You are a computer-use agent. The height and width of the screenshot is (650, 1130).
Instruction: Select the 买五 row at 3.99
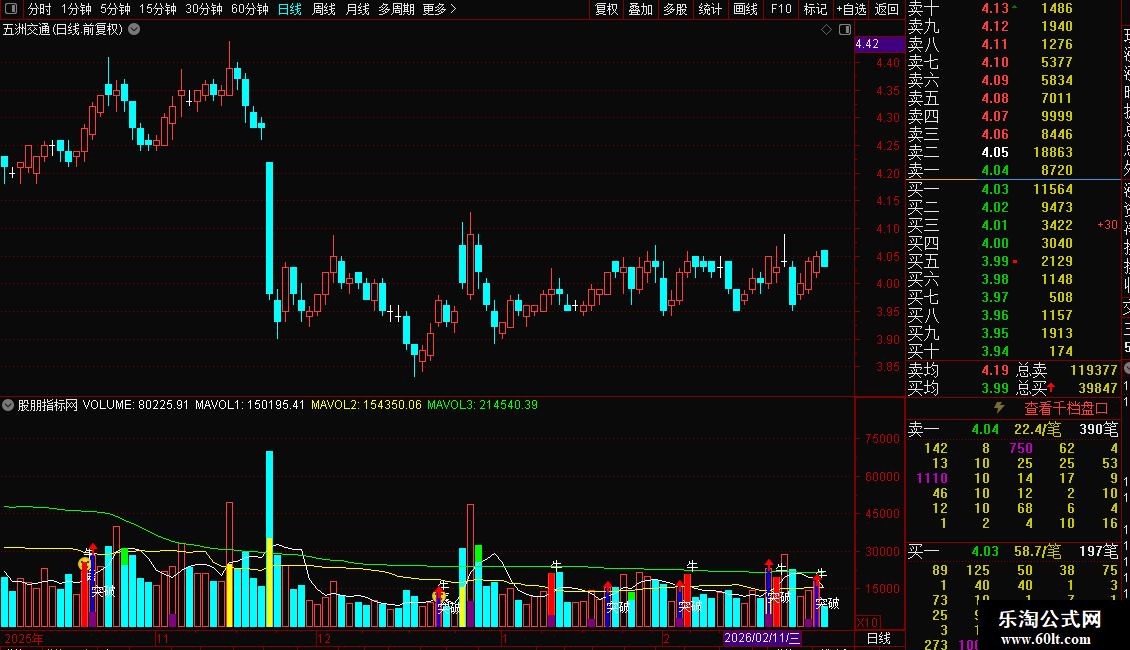pyautogui.click(x=1013, y=262)
